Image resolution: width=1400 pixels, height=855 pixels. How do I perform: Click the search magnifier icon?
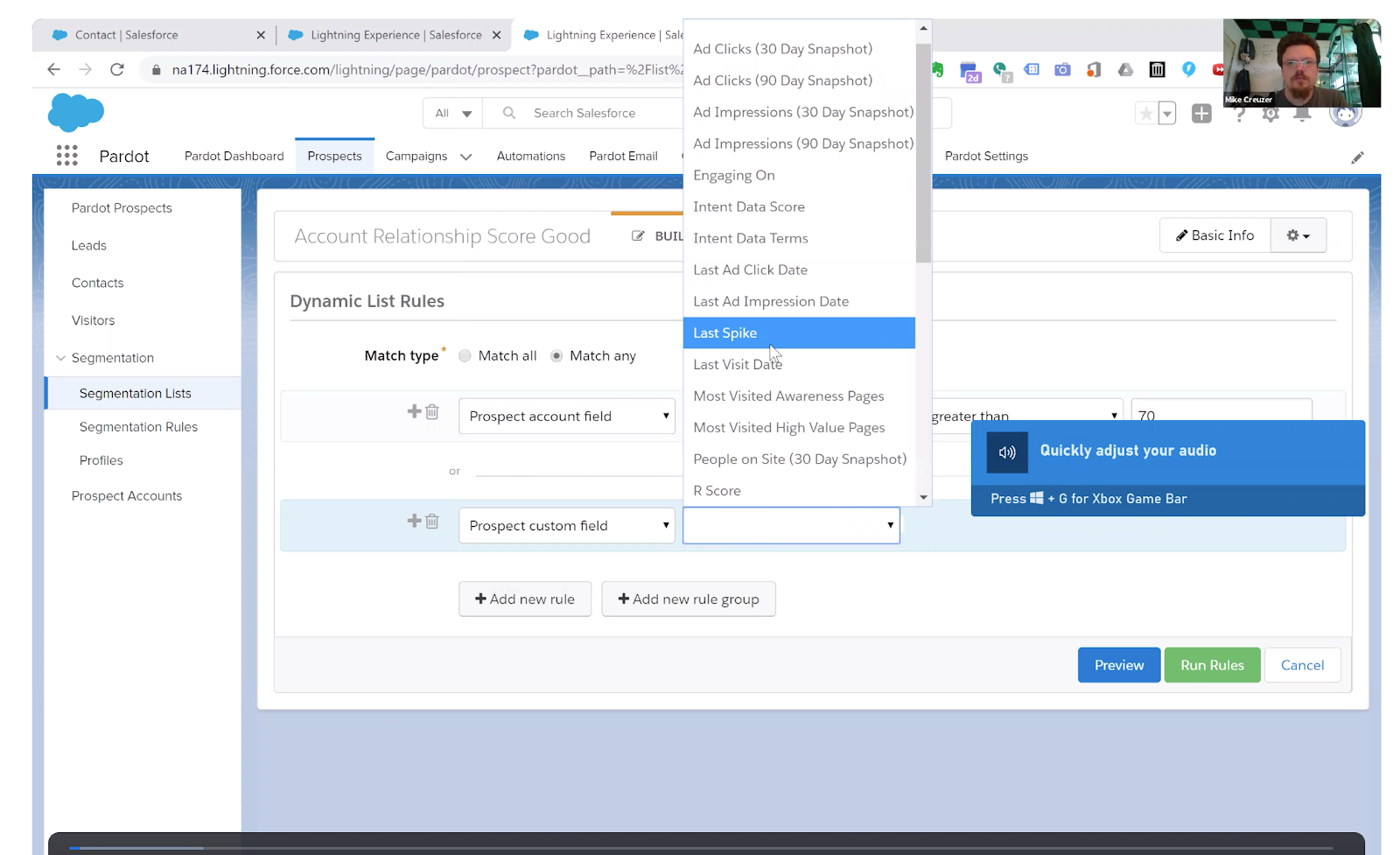point(509,113)
